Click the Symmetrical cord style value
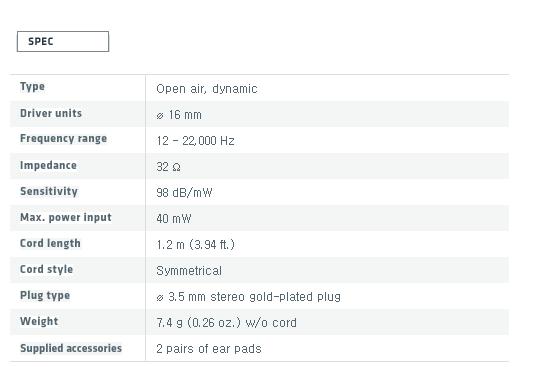 point(189,271)
